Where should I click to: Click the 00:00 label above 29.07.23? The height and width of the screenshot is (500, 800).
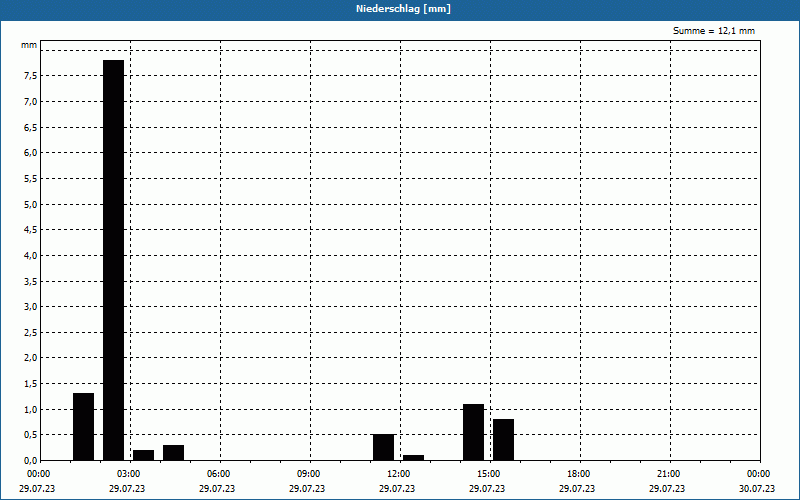(39, 474)
